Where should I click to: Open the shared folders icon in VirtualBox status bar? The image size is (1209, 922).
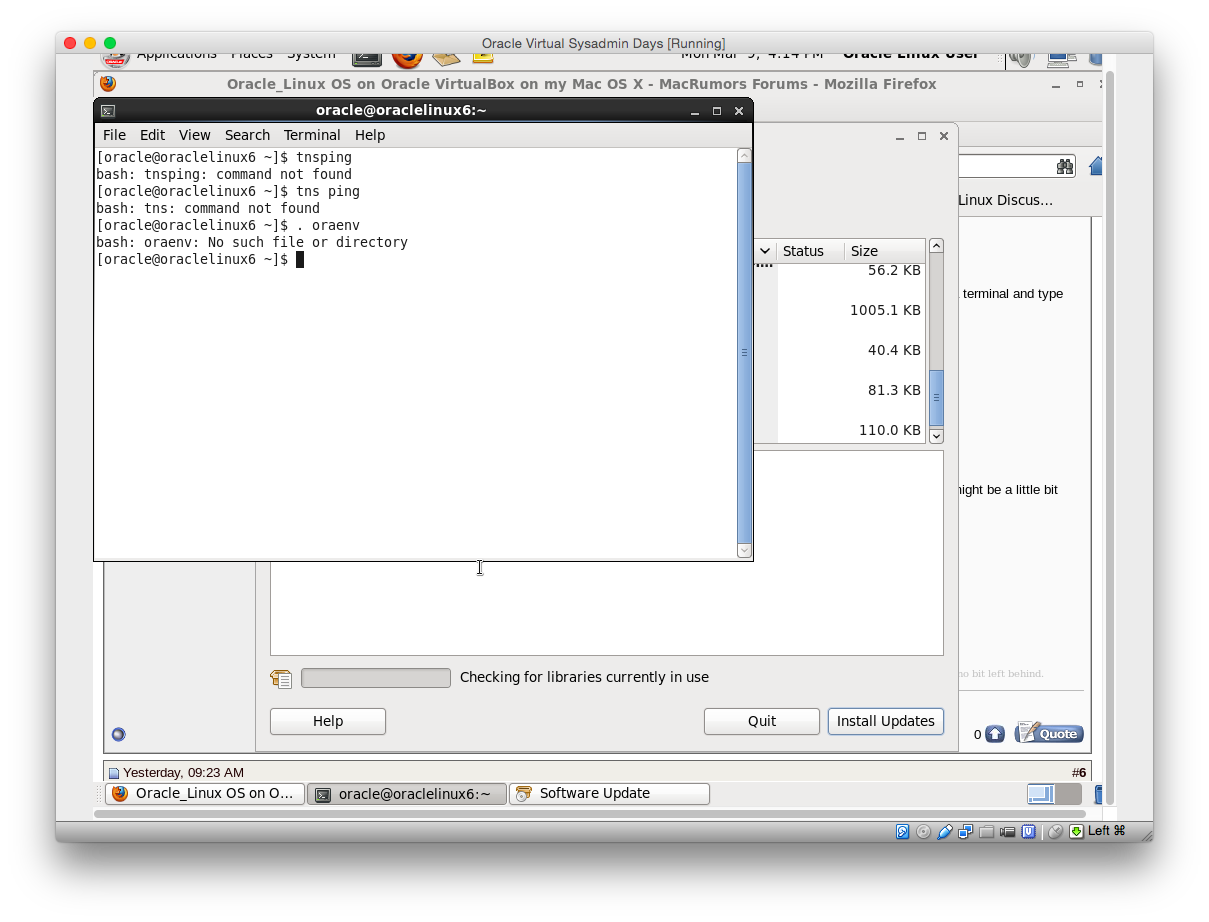pos(986,831)
